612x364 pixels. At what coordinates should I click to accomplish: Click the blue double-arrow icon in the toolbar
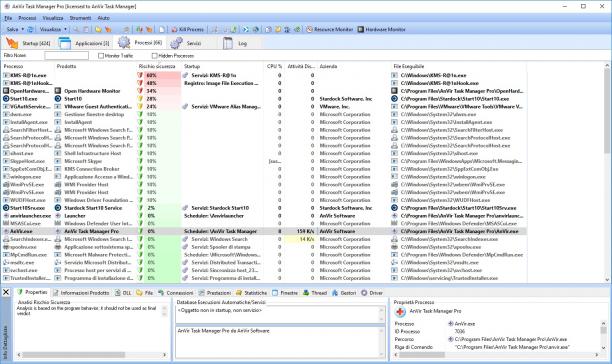pyautogui.click(x=245, y=29)
